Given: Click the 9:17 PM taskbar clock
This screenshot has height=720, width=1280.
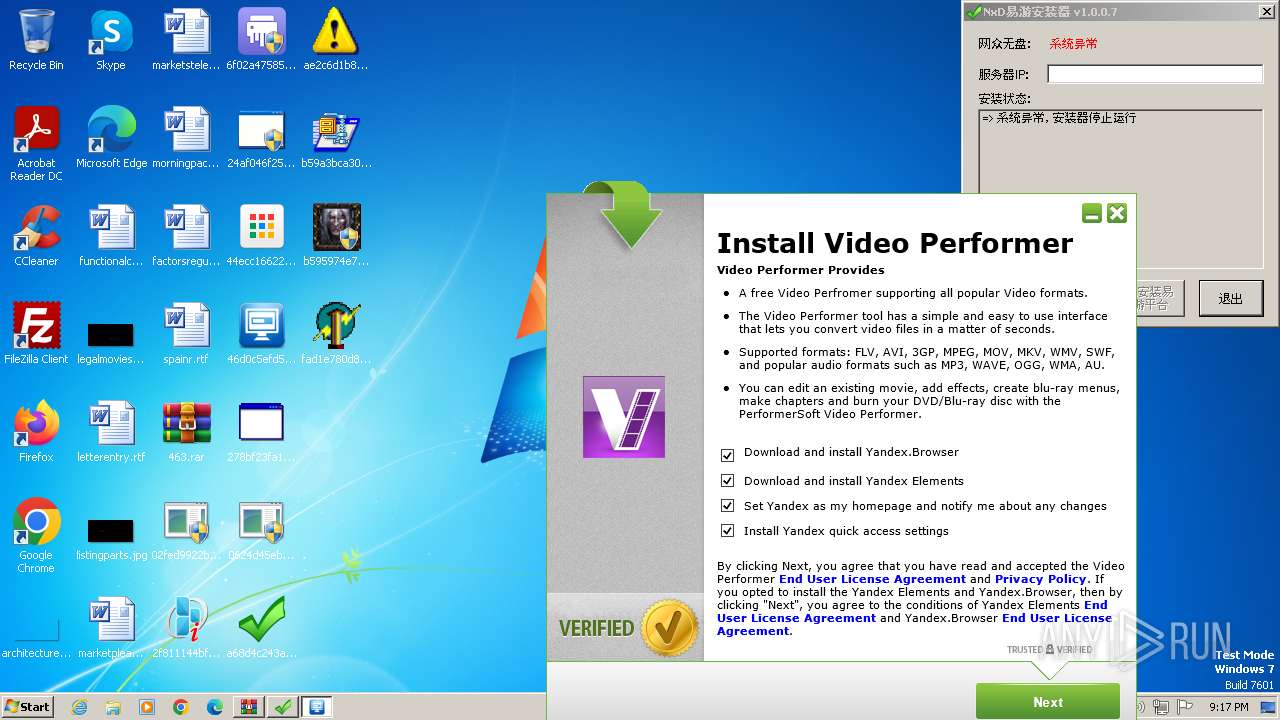Looking at the screenshot, I should tap(1229, 707).
